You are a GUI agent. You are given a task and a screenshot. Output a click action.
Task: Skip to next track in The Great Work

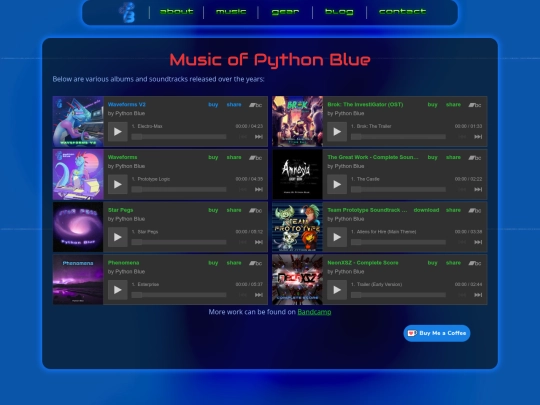478,189
